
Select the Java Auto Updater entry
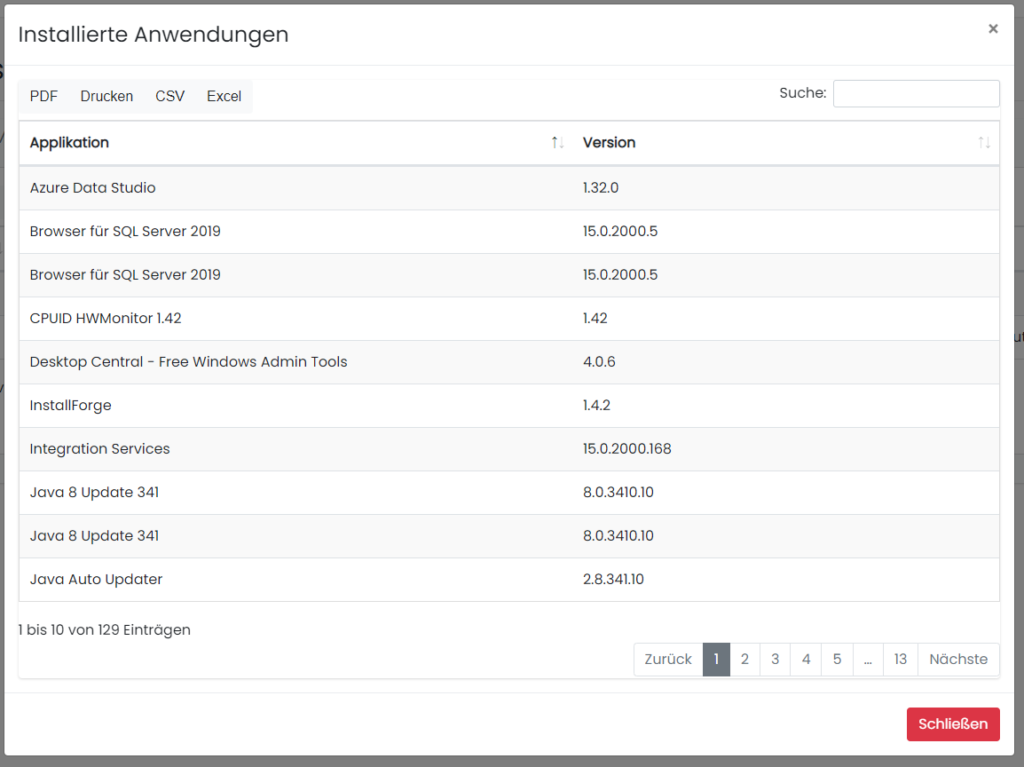(x=96, y=580)
